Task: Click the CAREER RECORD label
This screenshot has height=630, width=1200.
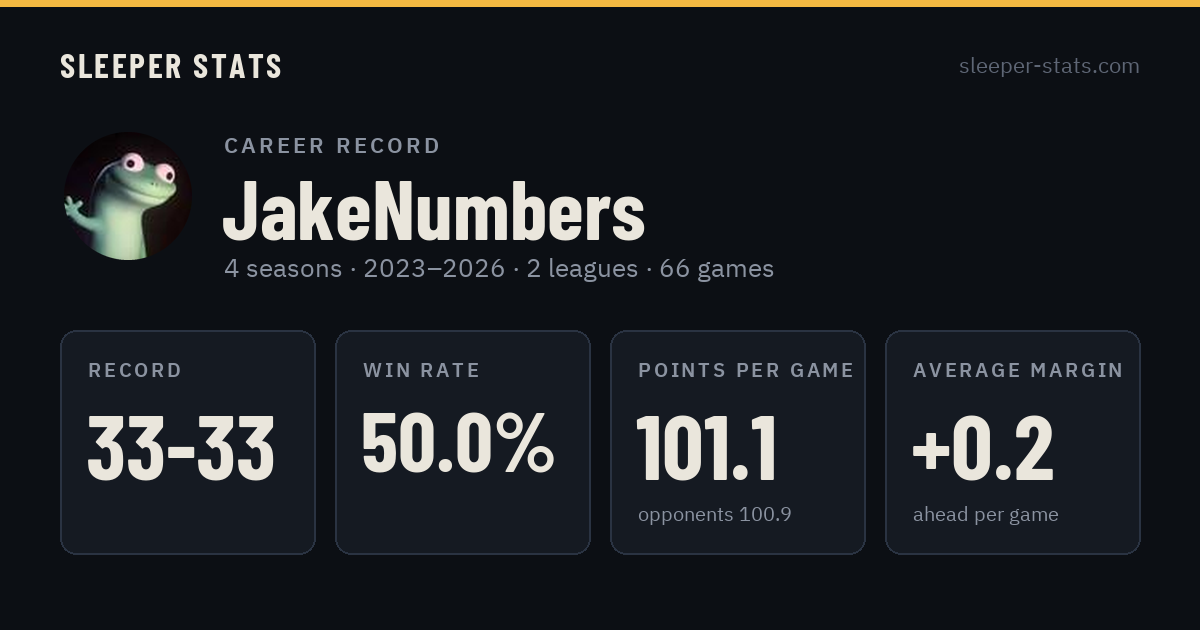Action: click(x=332, y=146)
